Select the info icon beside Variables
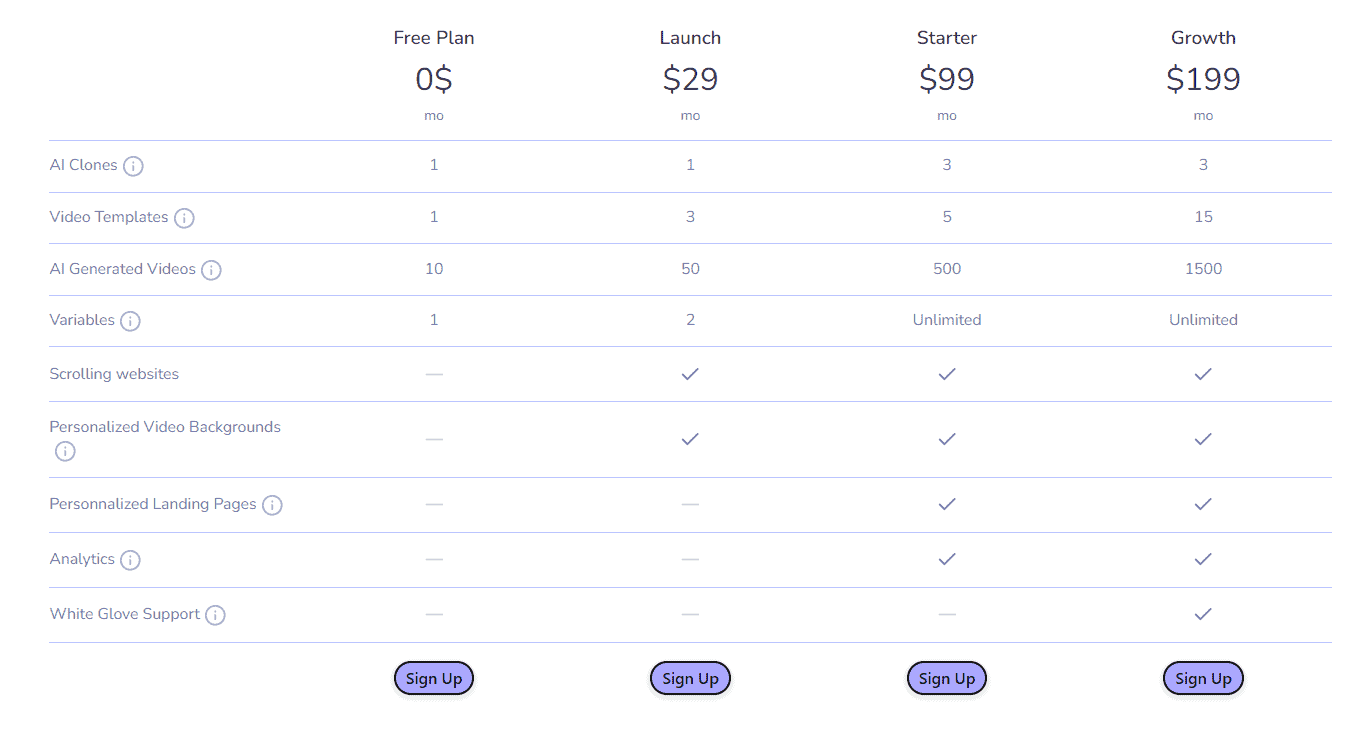 [x=130, y=320]
